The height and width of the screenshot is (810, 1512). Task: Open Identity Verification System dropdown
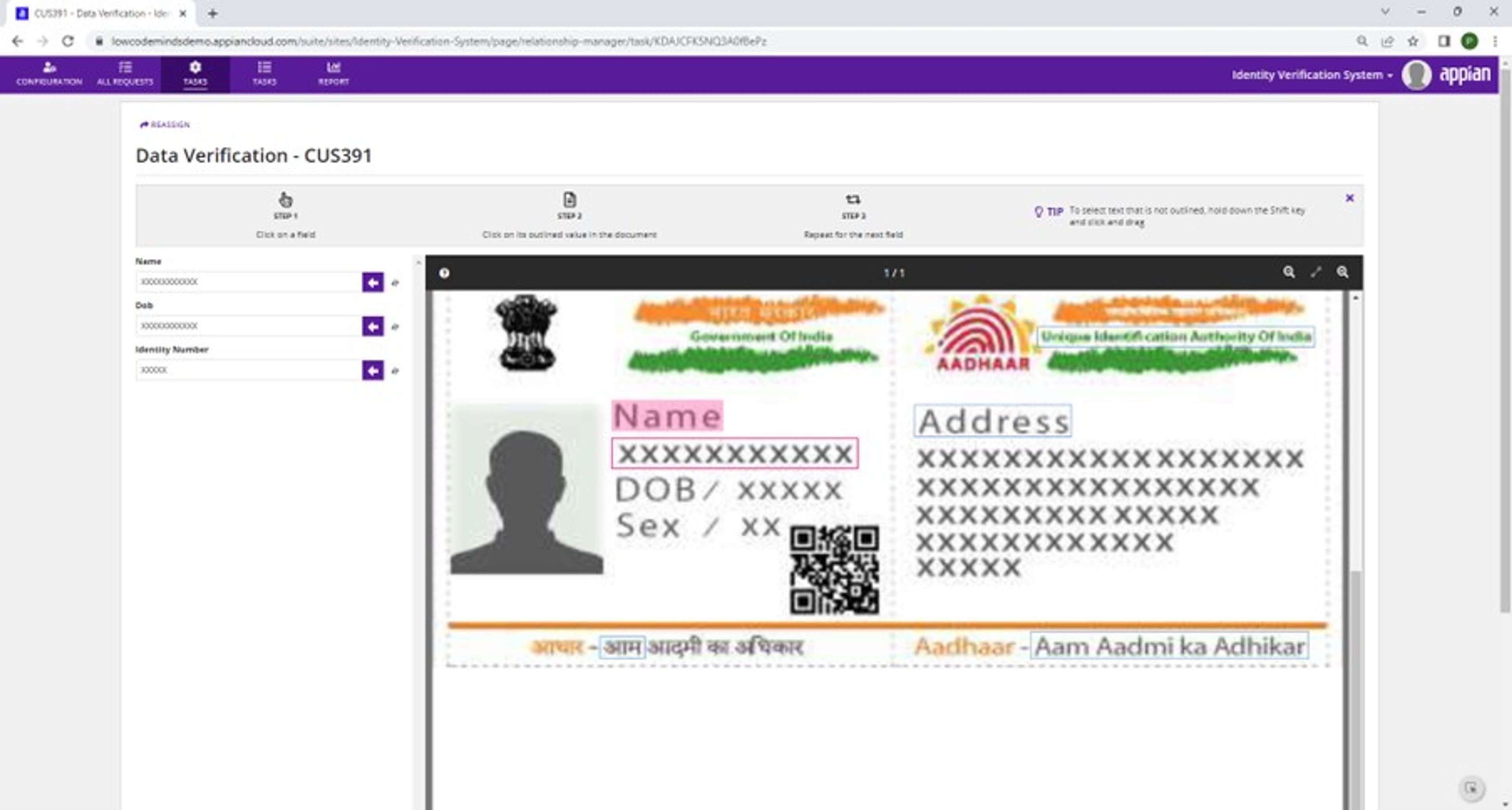point(1312,75)
